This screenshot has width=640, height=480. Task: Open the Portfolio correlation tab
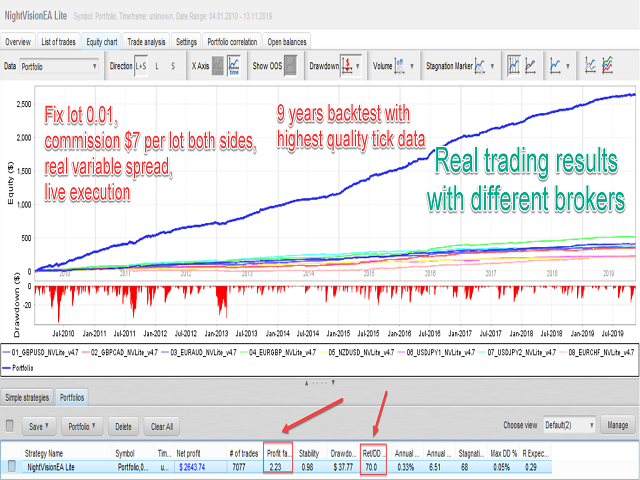232,42
